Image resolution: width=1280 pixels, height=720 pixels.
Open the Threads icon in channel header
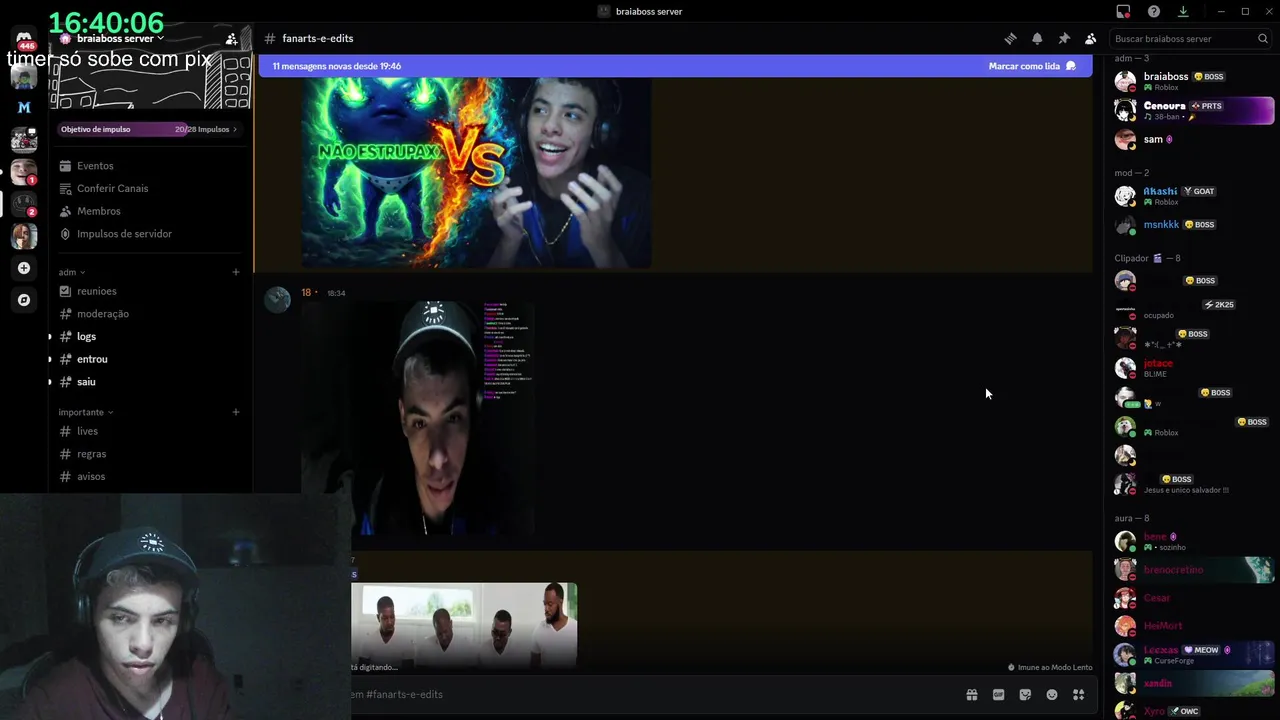coord(1010,38)
